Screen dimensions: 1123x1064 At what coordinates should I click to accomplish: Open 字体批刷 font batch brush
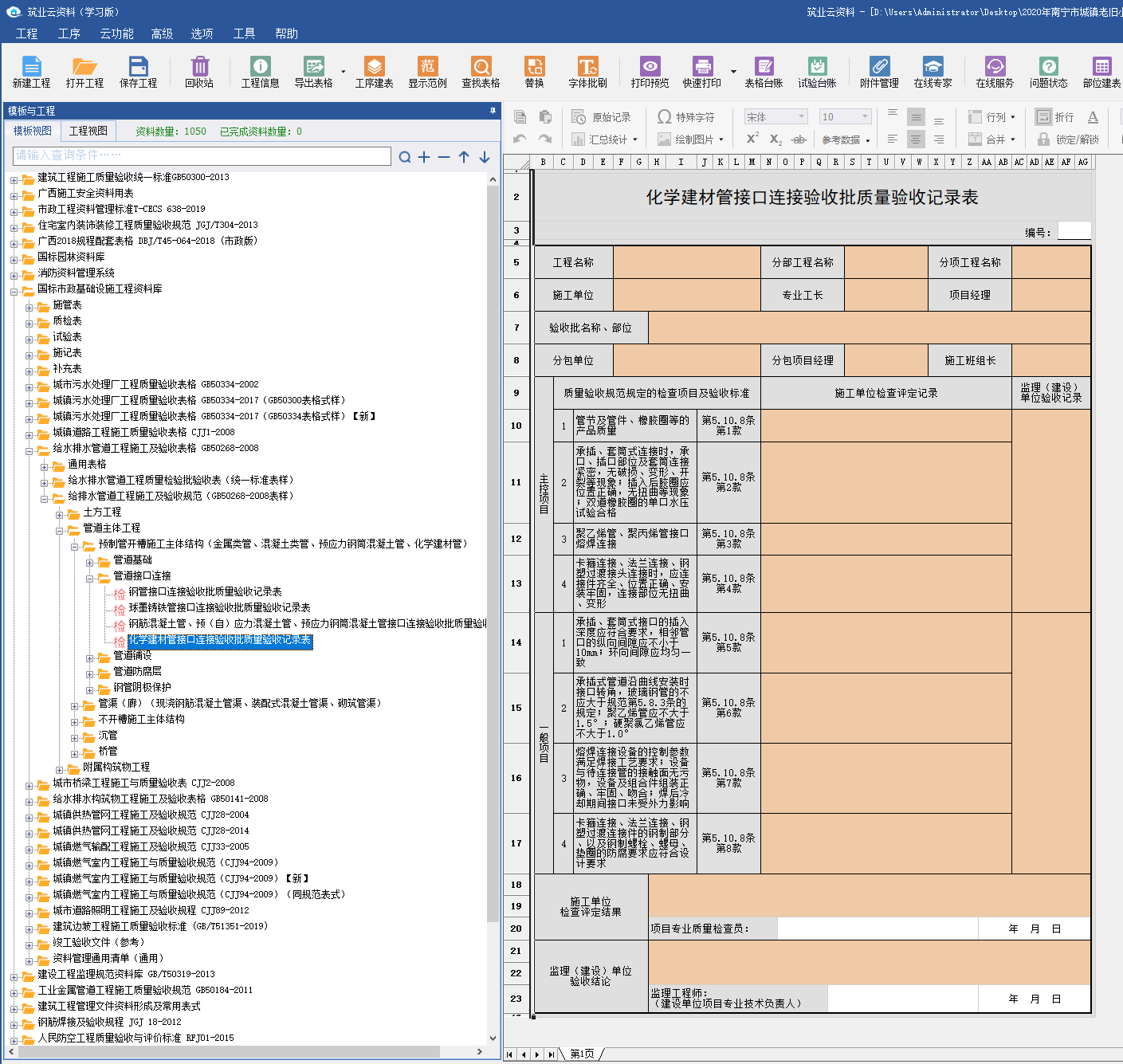pos(588,72)
